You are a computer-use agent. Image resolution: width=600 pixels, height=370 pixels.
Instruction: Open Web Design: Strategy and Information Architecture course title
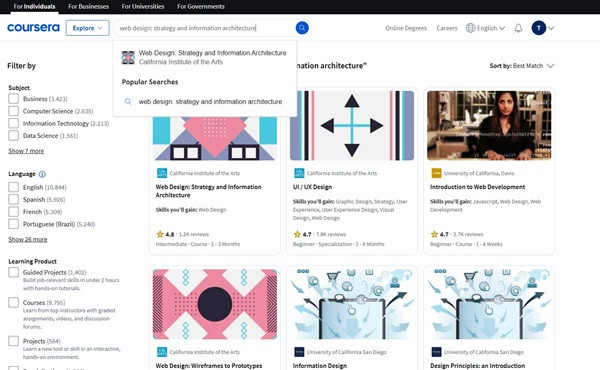tap(209, 191)
